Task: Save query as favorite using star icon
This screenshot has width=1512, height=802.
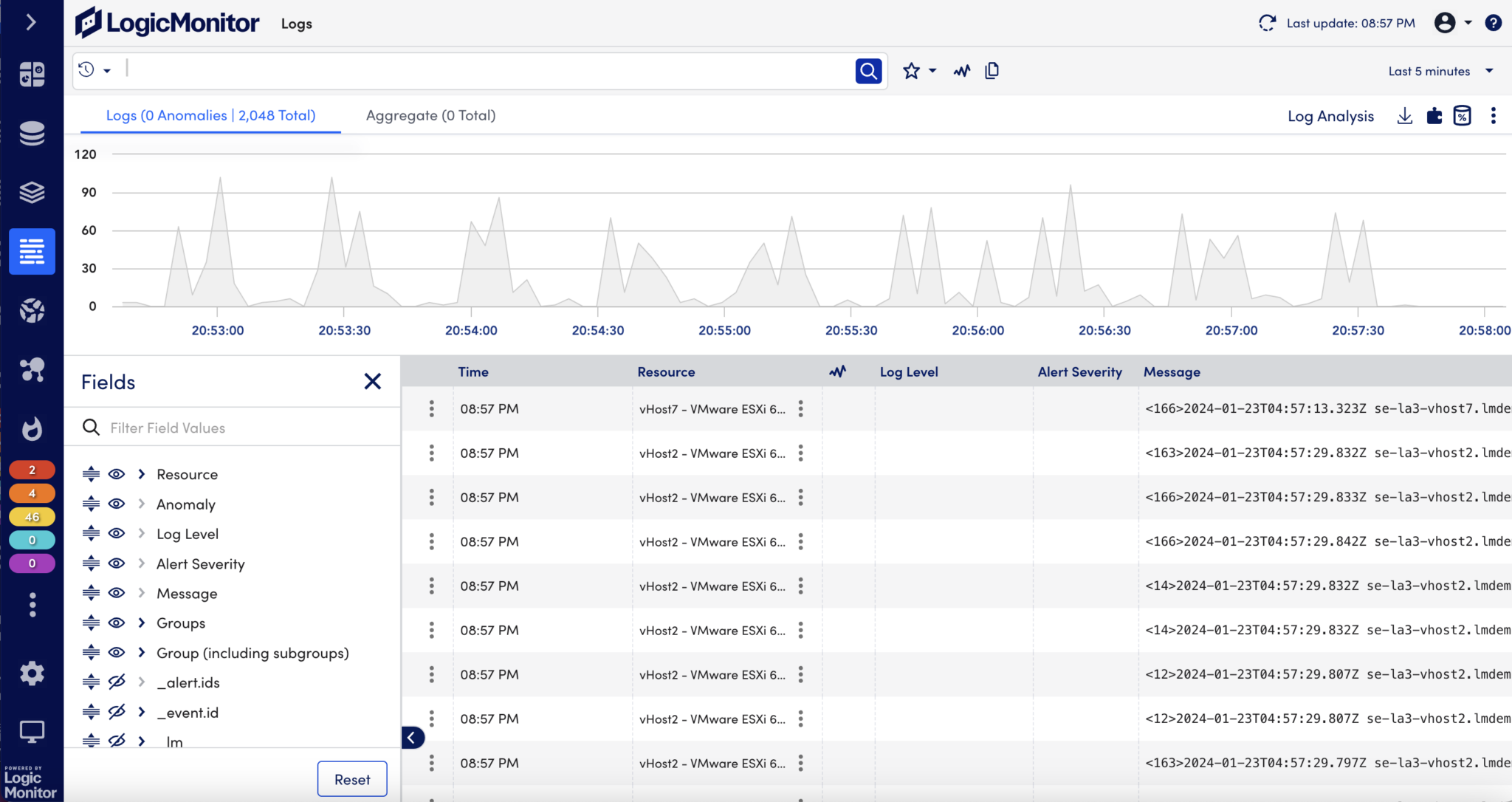Action: pyautogui.click(x=913, y=70)
